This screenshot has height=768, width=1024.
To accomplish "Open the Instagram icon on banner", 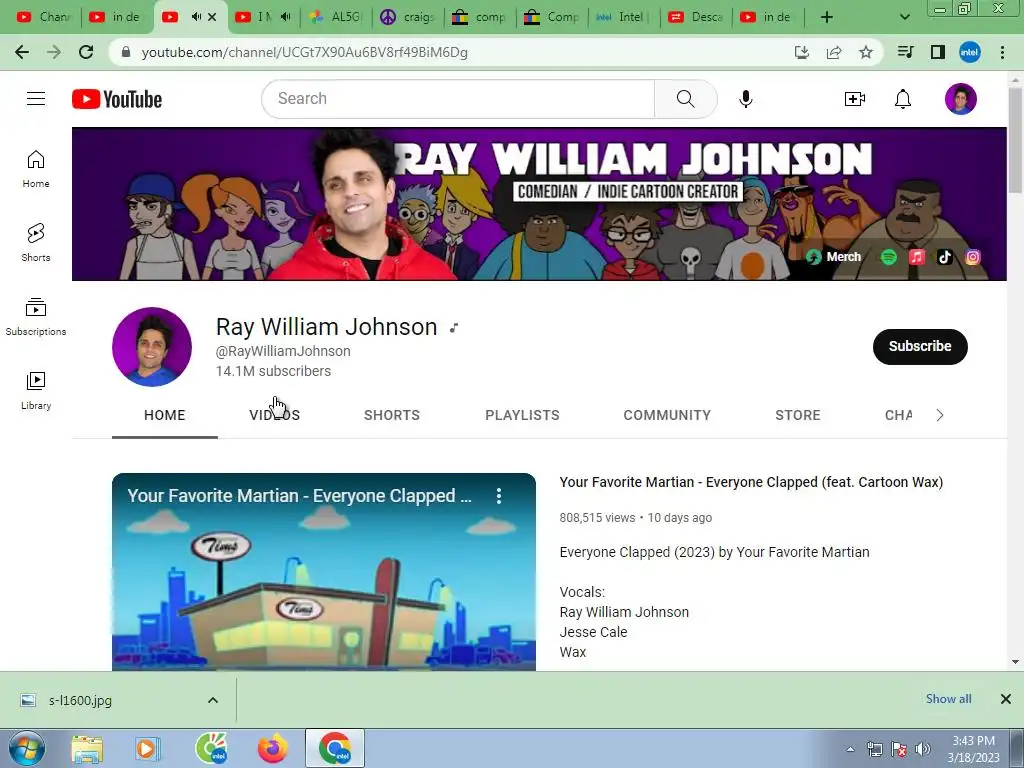I will 973,257.
